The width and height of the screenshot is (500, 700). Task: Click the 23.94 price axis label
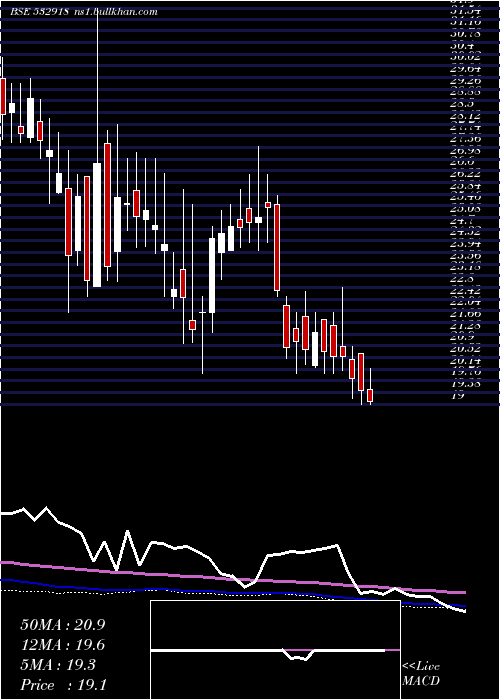click(465, 244)
